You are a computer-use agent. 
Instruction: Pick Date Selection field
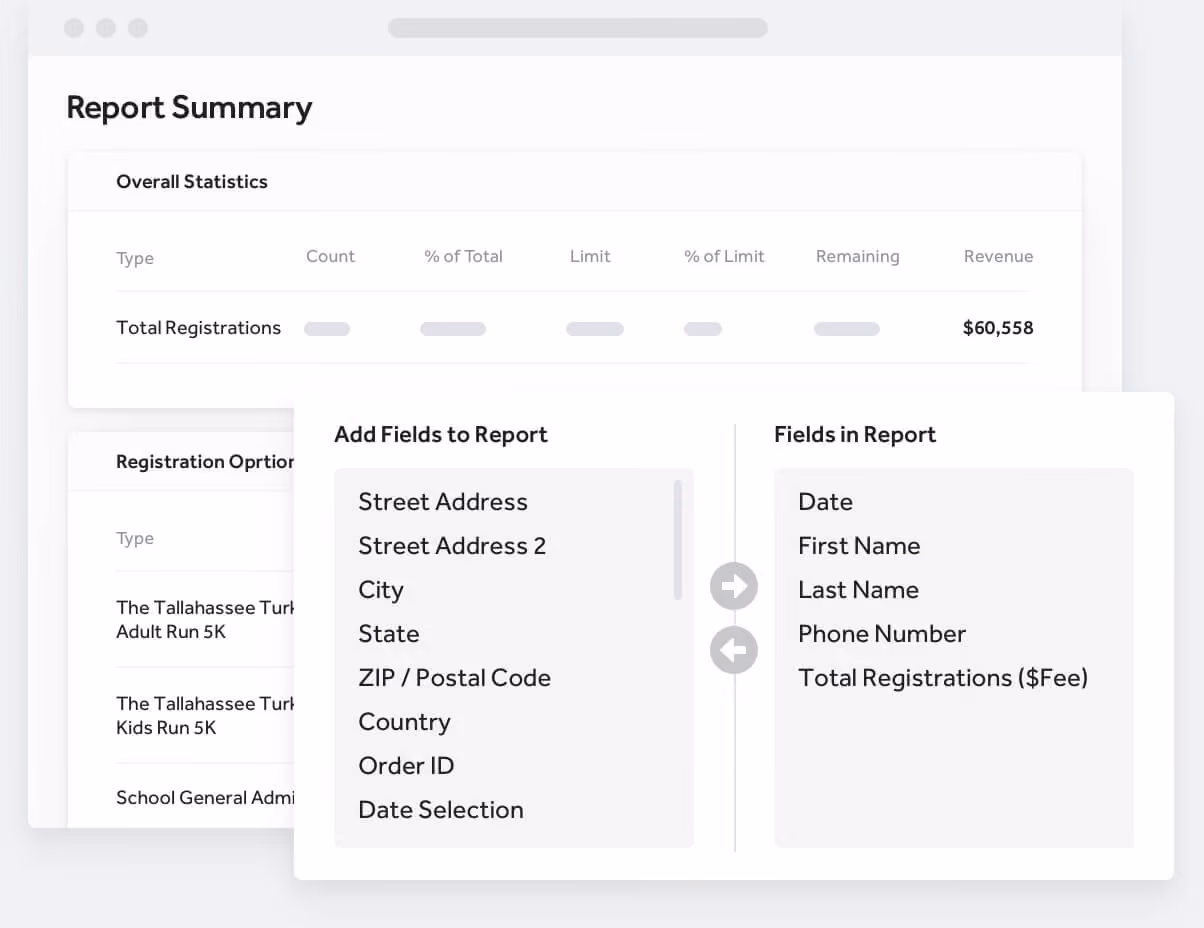click(441, 810)
